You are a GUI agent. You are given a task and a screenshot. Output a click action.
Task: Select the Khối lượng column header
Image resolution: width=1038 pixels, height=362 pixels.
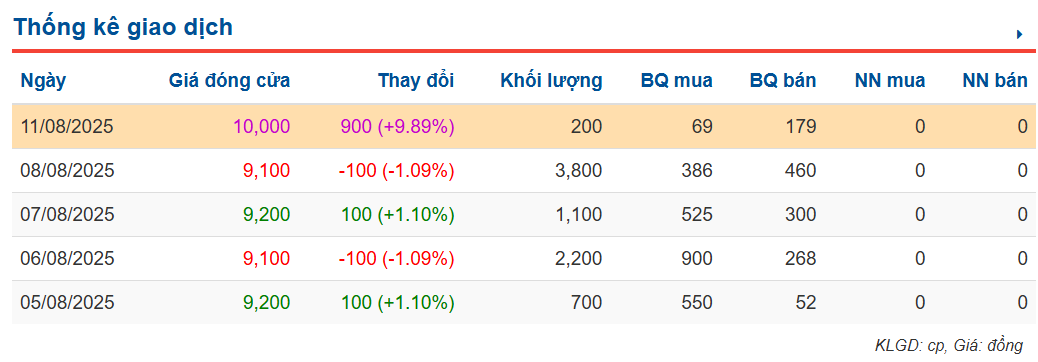pyautogui.click(x=551, y=81)
